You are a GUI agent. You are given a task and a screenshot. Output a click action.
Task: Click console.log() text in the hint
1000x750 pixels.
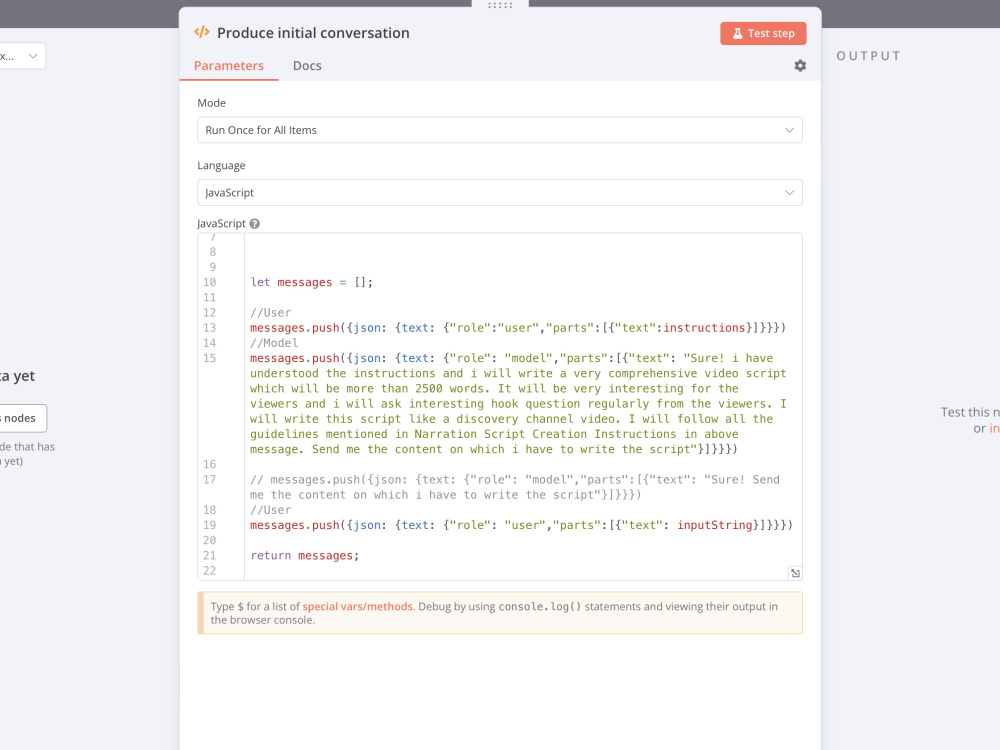point(540,607)
